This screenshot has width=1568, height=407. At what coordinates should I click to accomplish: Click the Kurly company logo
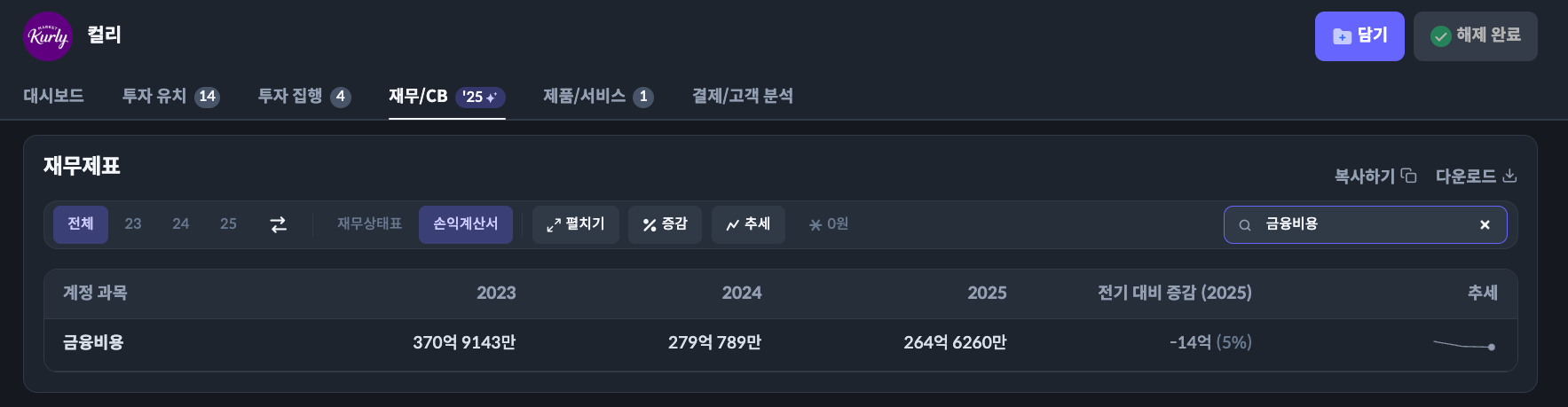(x=47, y=36)
